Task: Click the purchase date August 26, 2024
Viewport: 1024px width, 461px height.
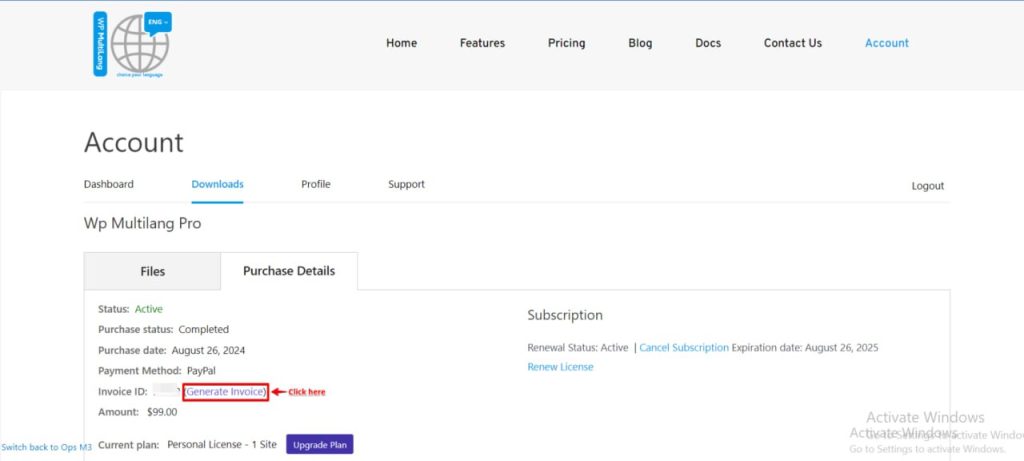Action: coord(208,351)
